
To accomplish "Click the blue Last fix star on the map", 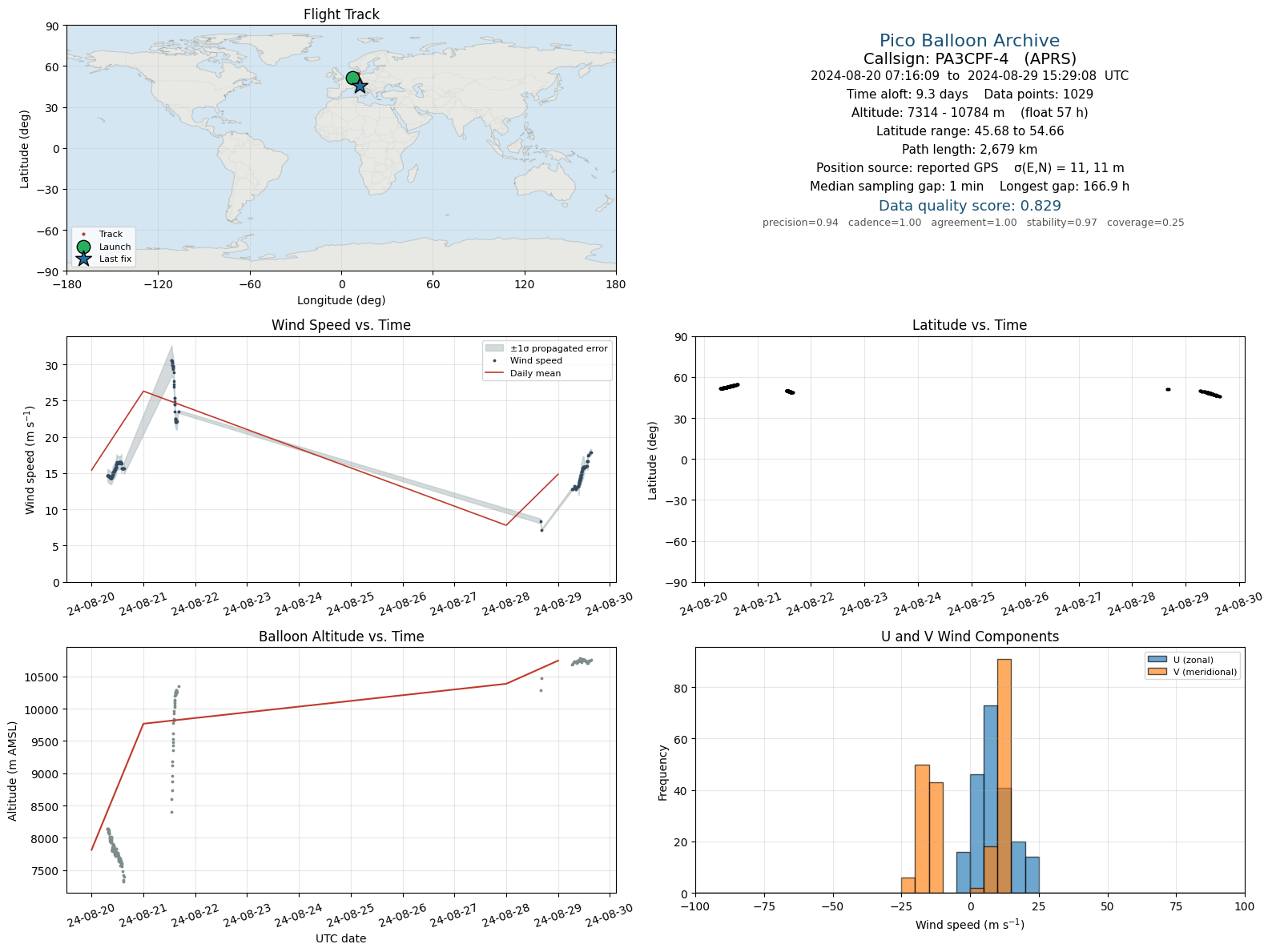I will point(360,86).
